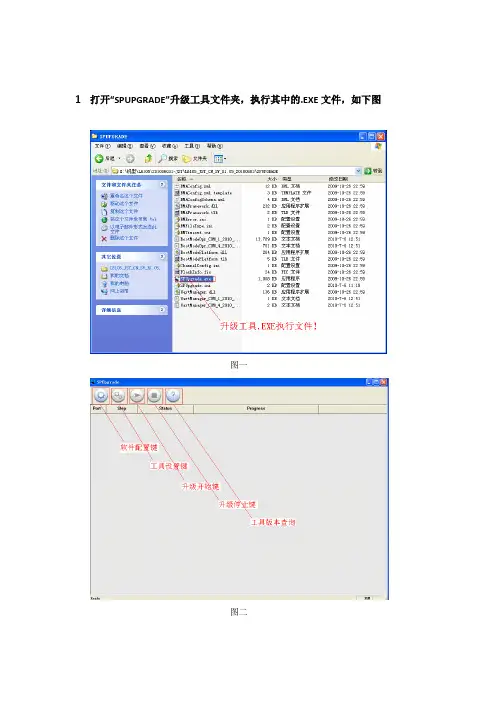Collapse the Other Places panel
The height and width of the screenshot is (702, 496).
(162, 256)
